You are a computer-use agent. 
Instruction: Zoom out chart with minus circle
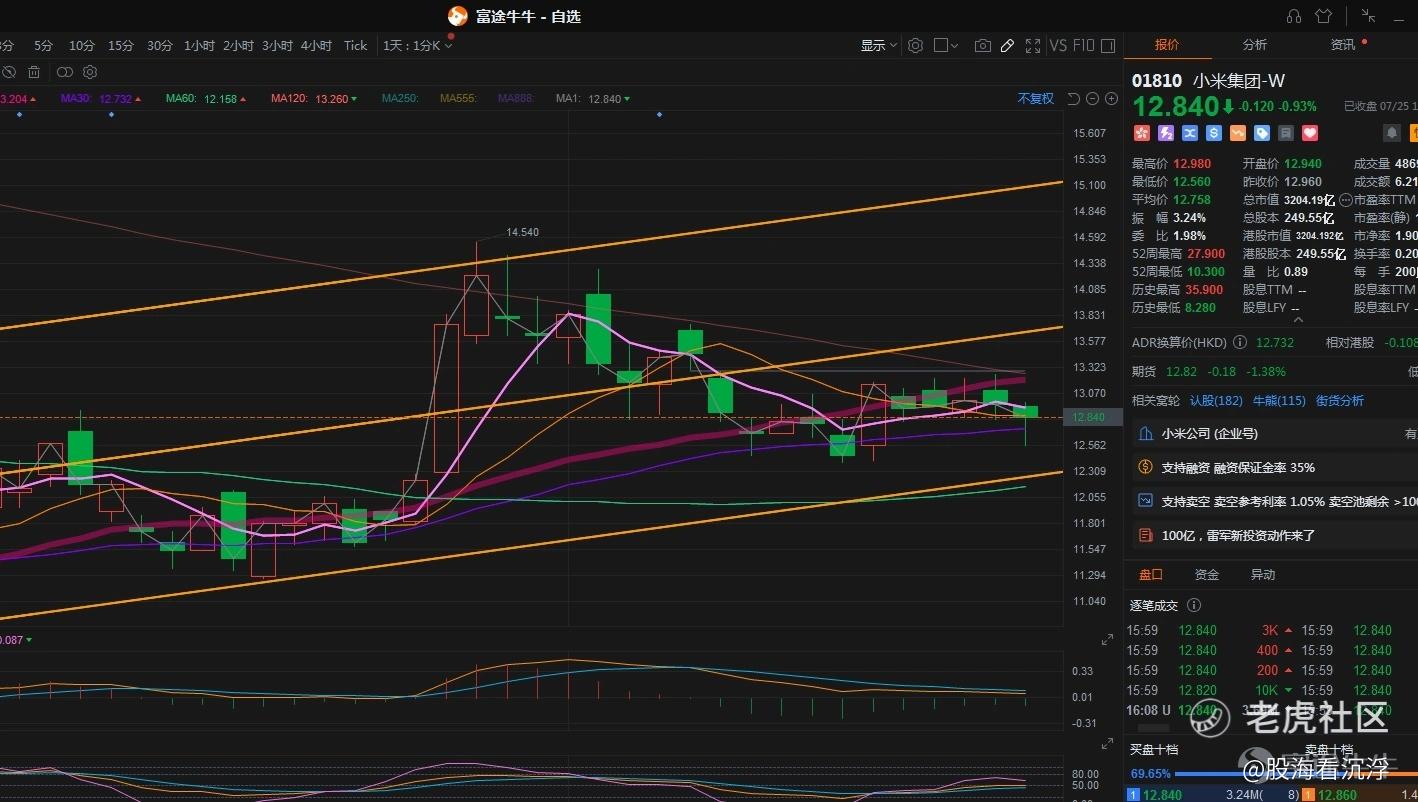(1092, 98)
